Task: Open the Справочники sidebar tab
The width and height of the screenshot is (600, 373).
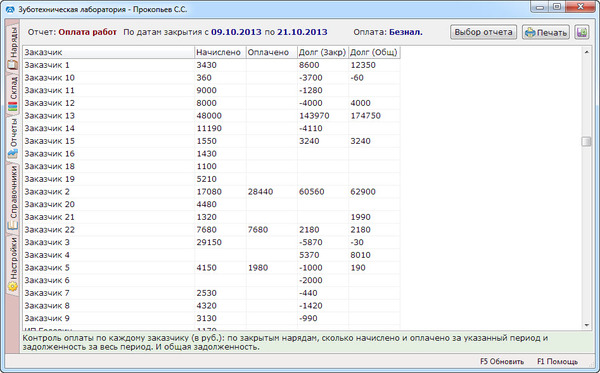Action: point(13,198)
